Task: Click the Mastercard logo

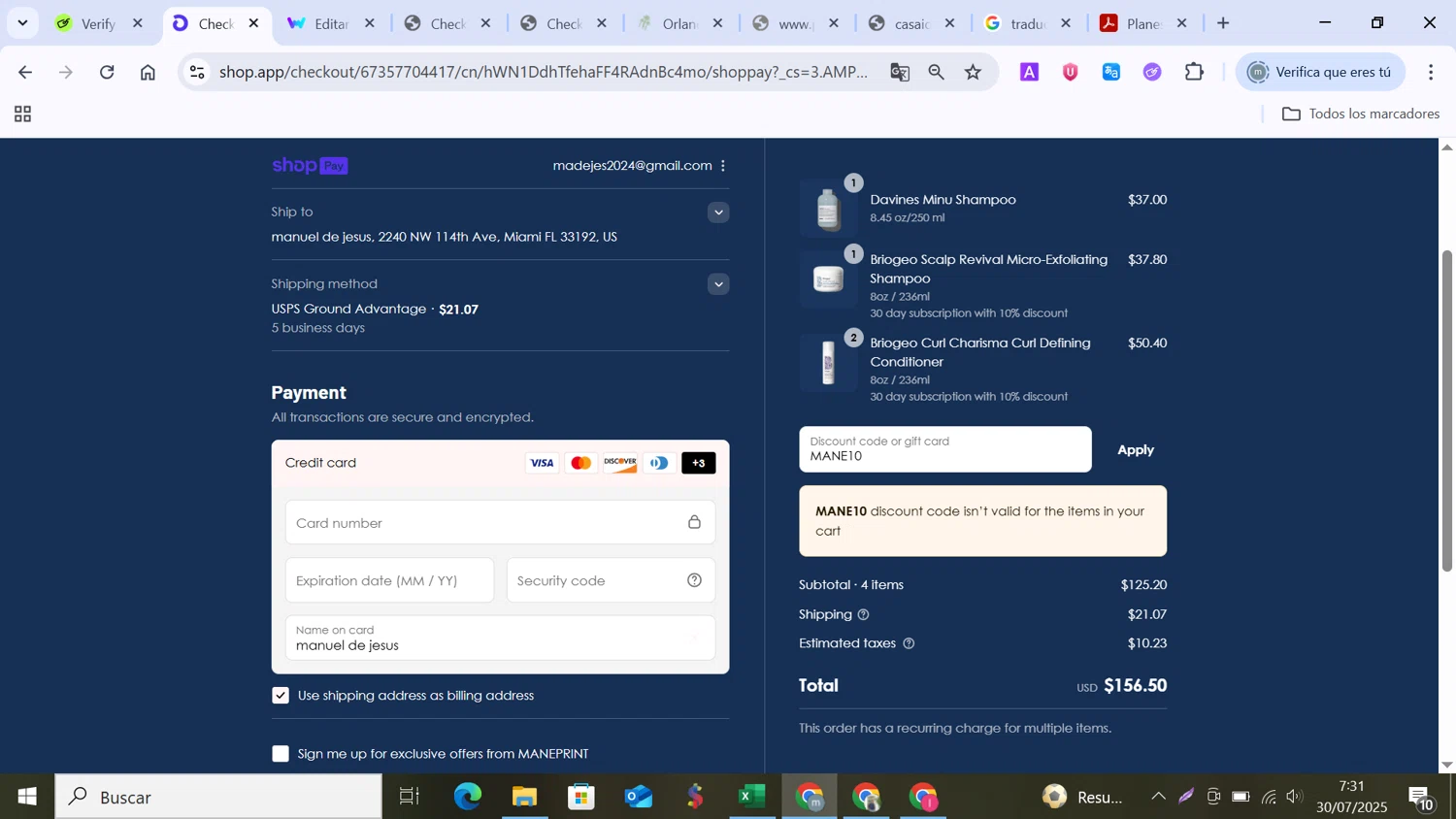Action: click(580, 463)
